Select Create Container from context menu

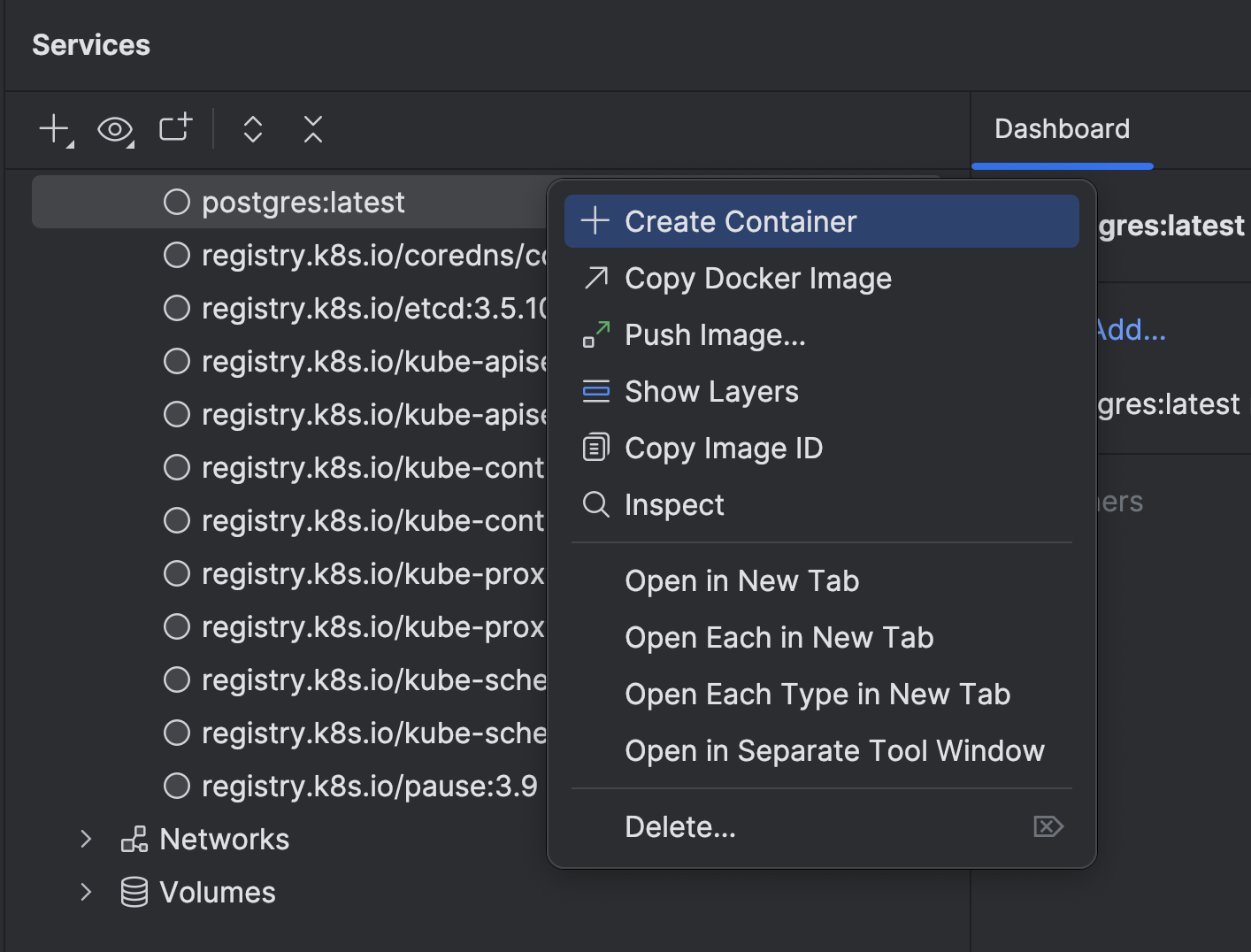(740, 221)
